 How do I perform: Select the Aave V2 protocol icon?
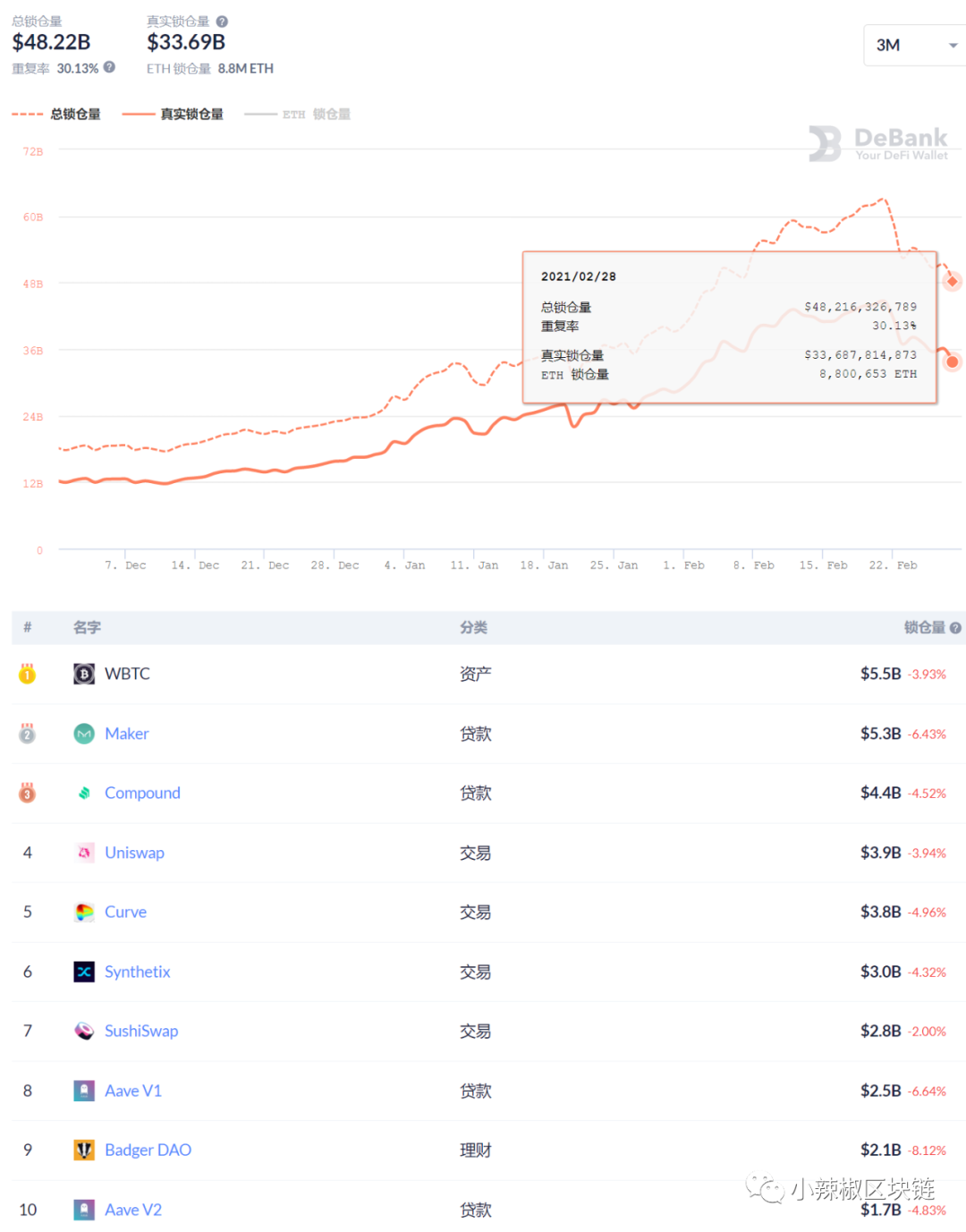tap(83, 1210)
